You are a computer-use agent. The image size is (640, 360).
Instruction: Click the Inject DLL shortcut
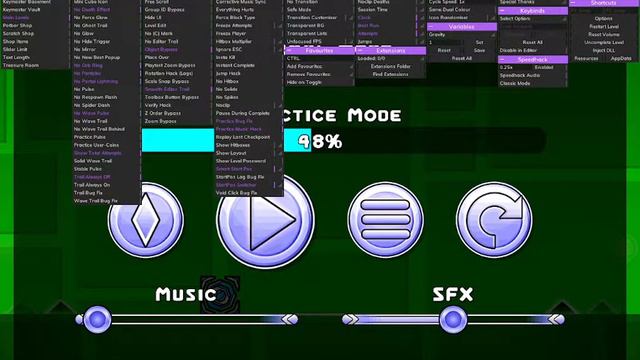pos(604,51)
